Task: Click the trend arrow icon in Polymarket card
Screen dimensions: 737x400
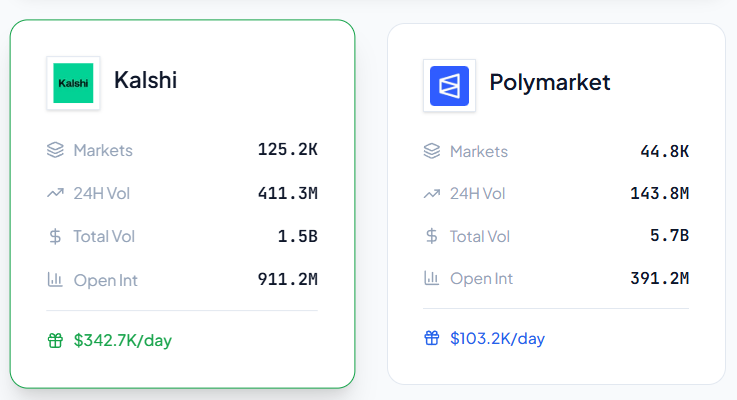Action: (x=431, y=194)
